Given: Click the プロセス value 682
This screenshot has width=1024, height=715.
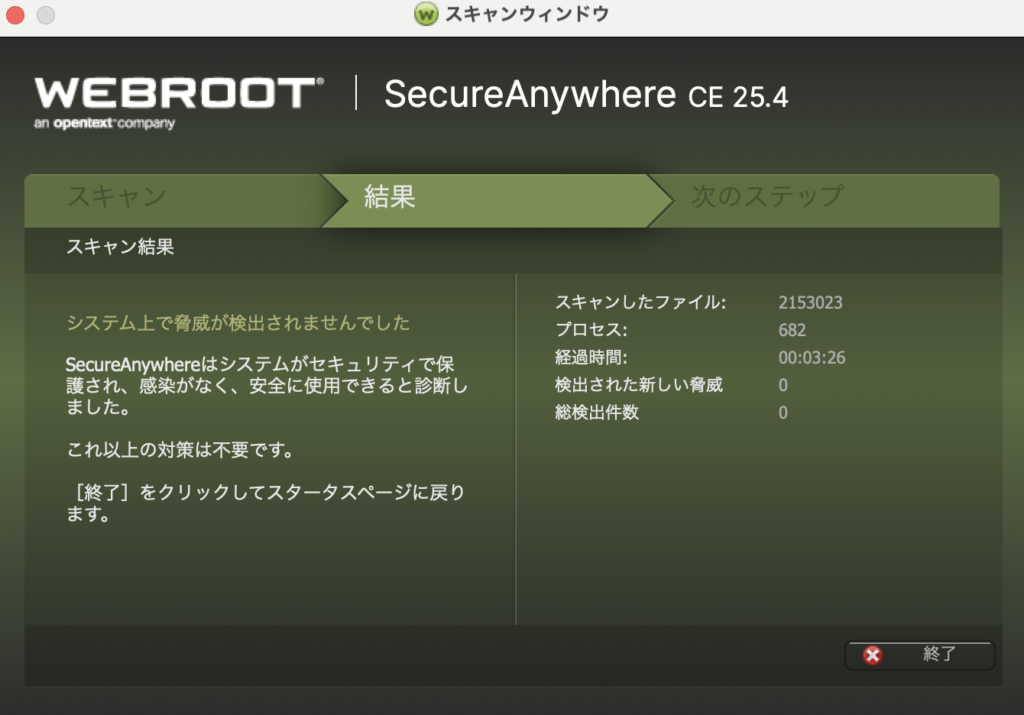Looking at the screenshot, I should [x=792, y=330].
